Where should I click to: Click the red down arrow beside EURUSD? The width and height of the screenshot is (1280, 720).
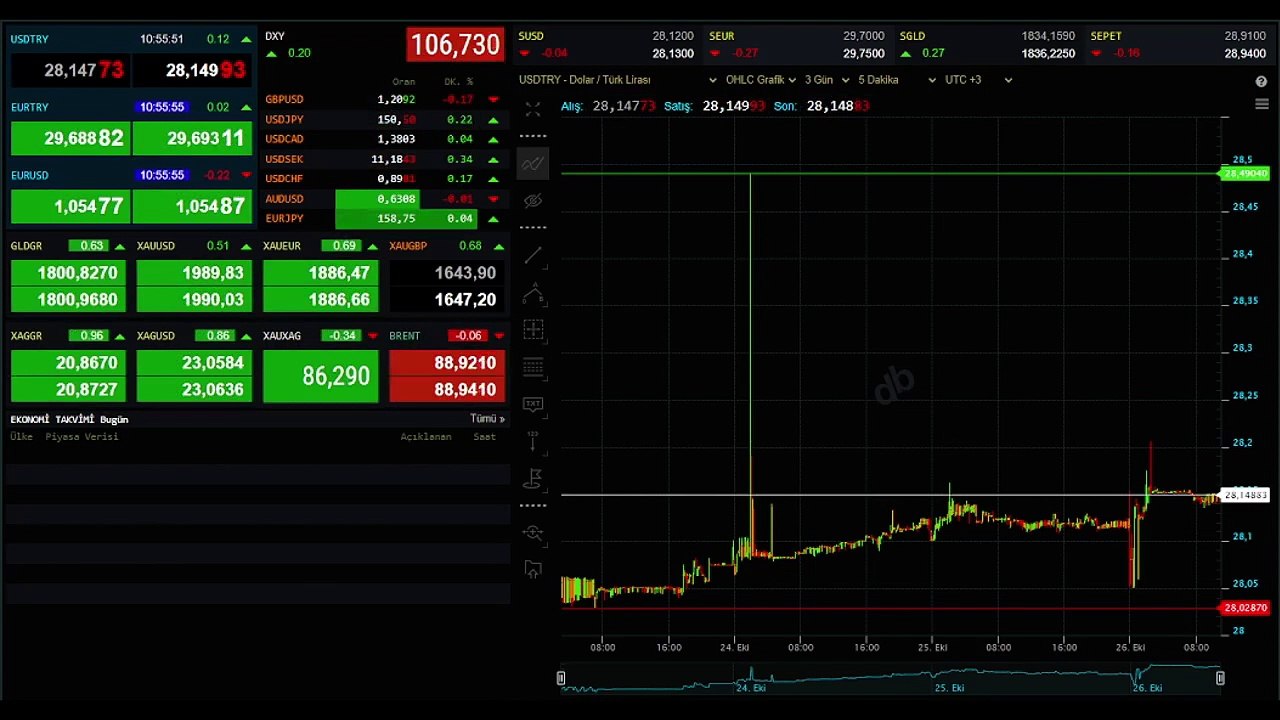(246, 175)
